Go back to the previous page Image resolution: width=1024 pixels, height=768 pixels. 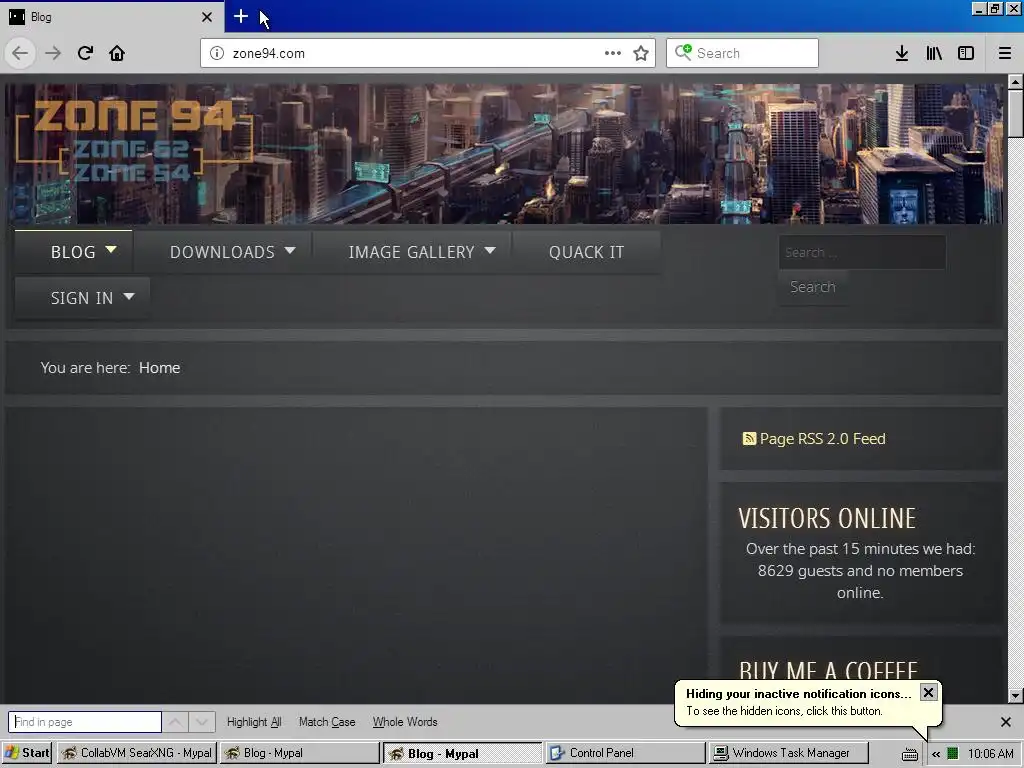[x=20, y=53]
